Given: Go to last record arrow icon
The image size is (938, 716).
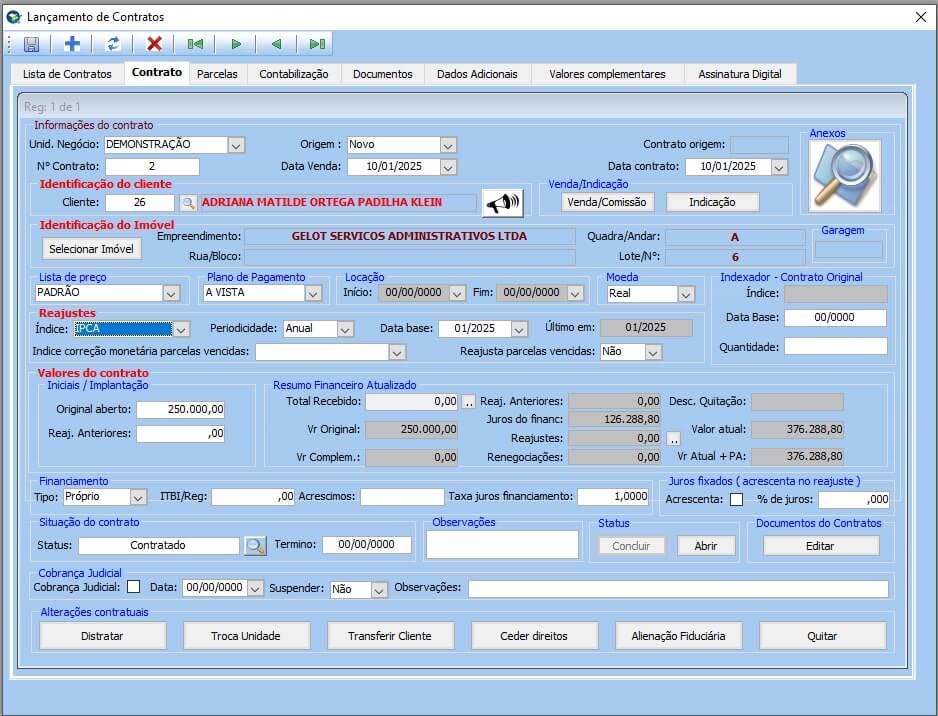Looking at the screenshot, I should pyautogui.click(x=317, y=44).
